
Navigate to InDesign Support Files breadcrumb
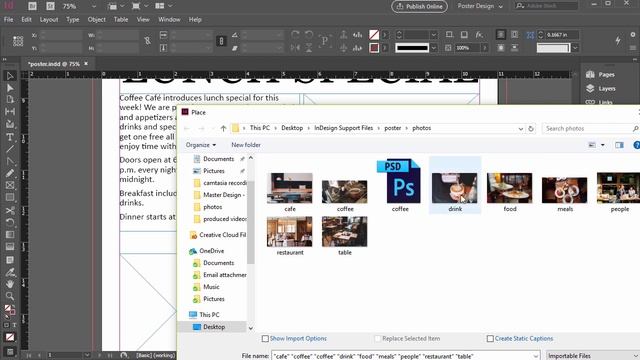click(x=344, y=128)
